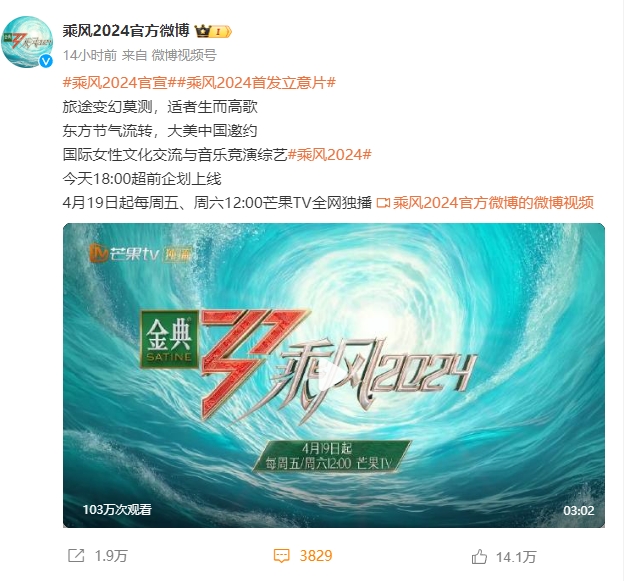Click the repost count 1.9万
Screen dimensions: 624x581
111,556
